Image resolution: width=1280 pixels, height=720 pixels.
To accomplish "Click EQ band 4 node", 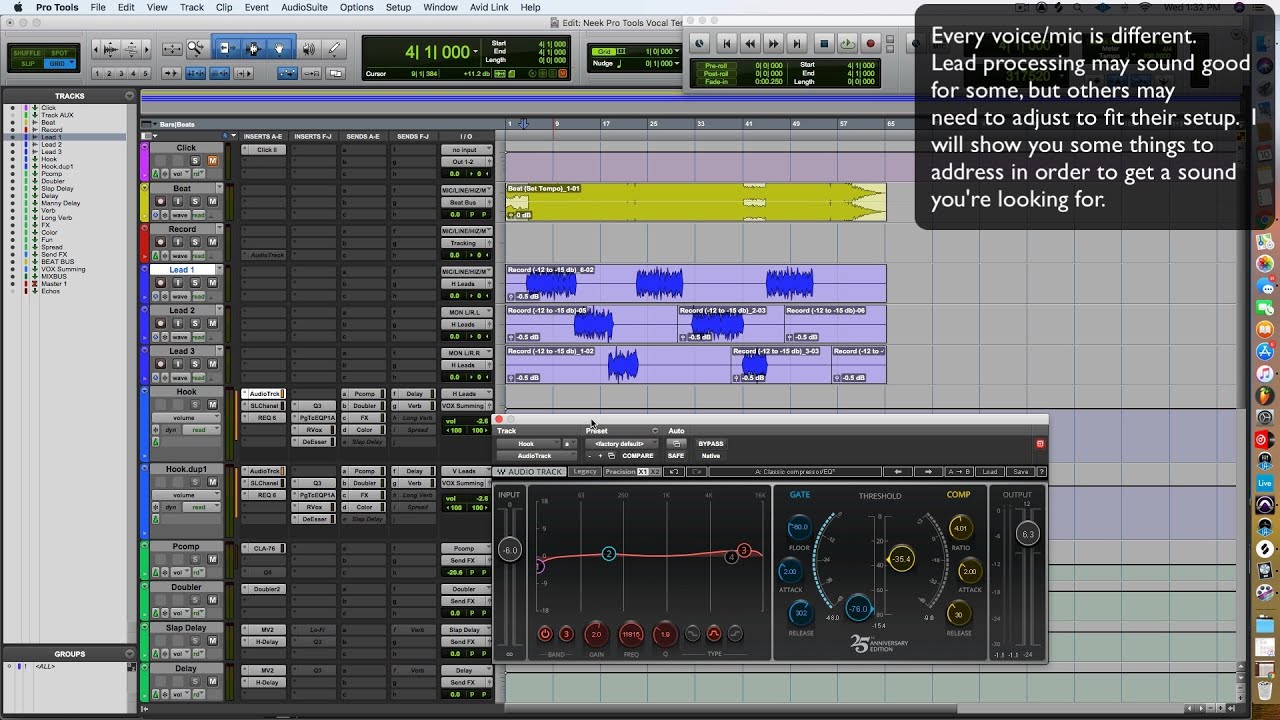I will [x=731, y=557].
